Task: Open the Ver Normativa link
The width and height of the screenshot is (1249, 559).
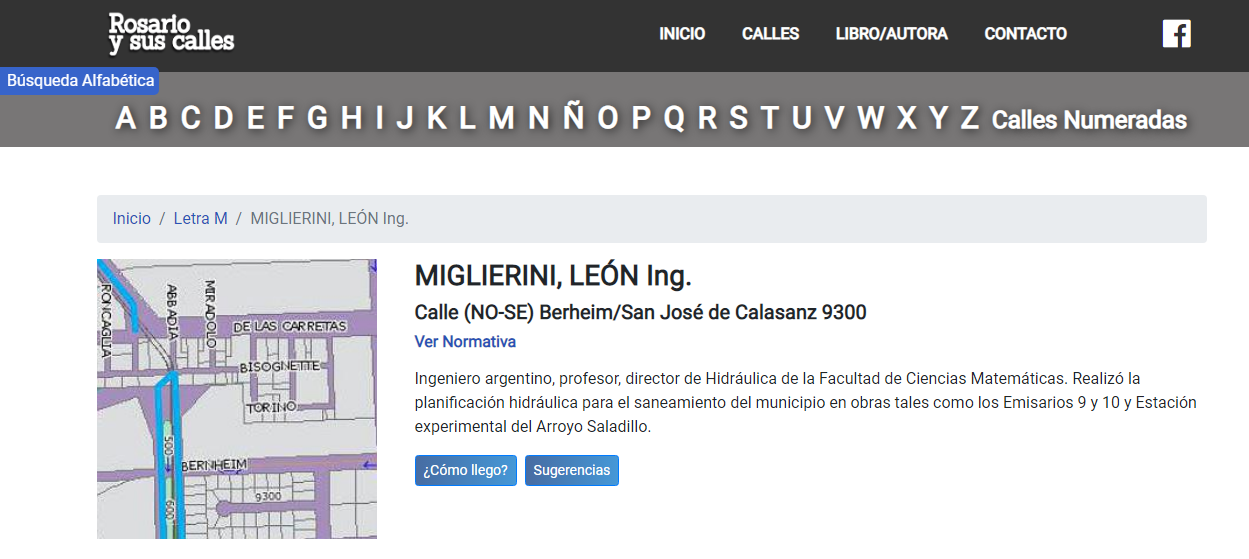Action: pos(465,342)
